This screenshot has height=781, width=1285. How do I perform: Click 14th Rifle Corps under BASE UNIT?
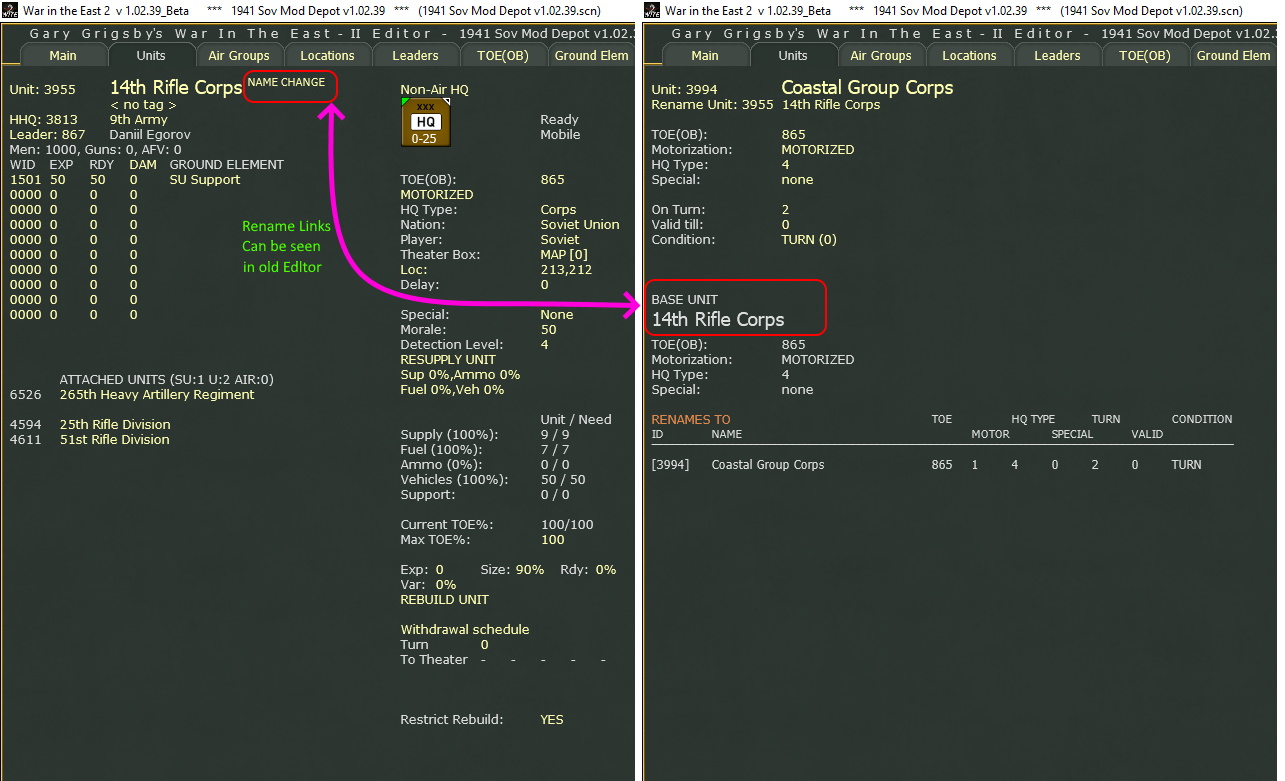[718, 320]
